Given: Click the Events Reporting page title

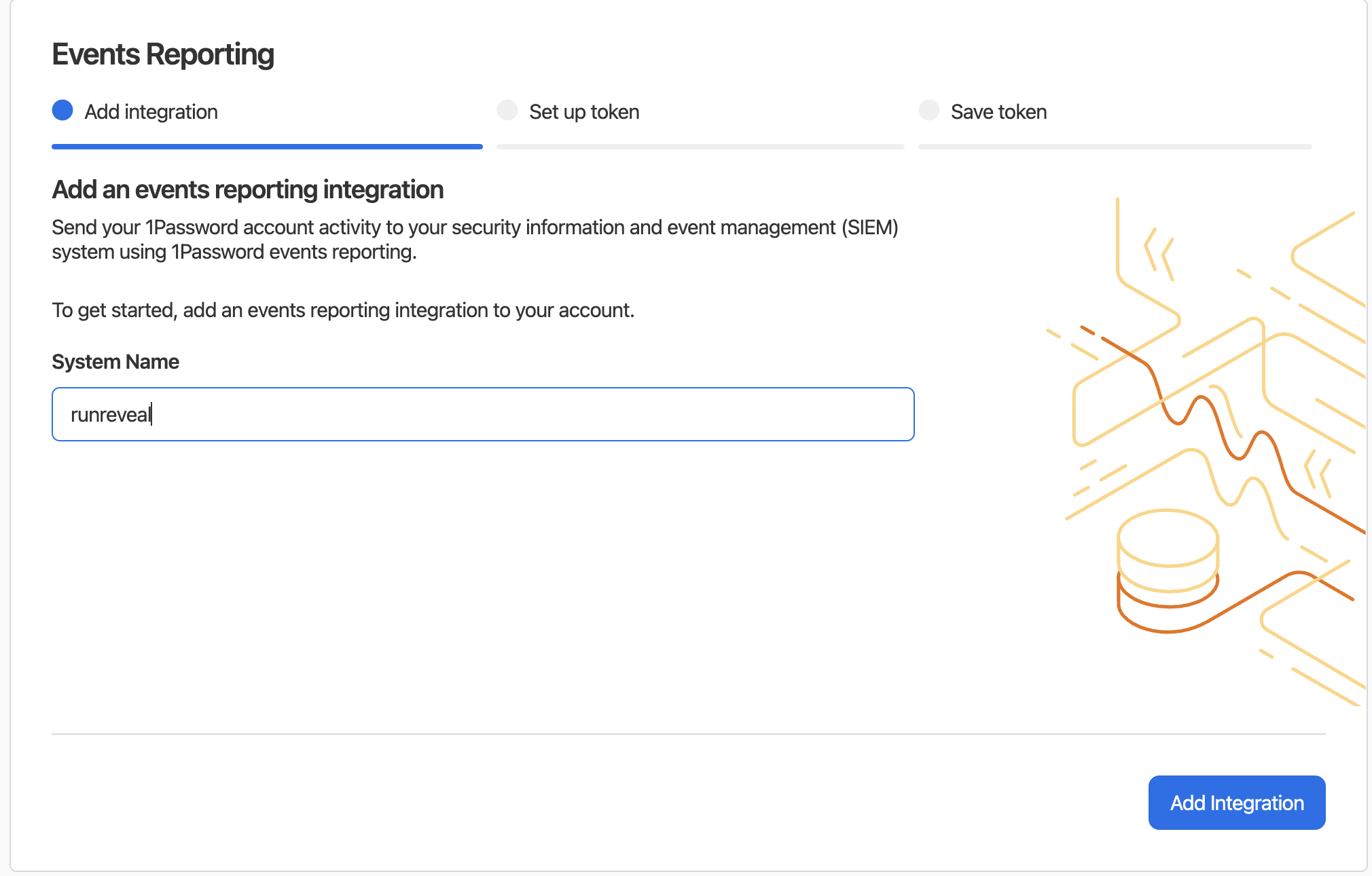Looking at the screenshot, I should point(163,54).
